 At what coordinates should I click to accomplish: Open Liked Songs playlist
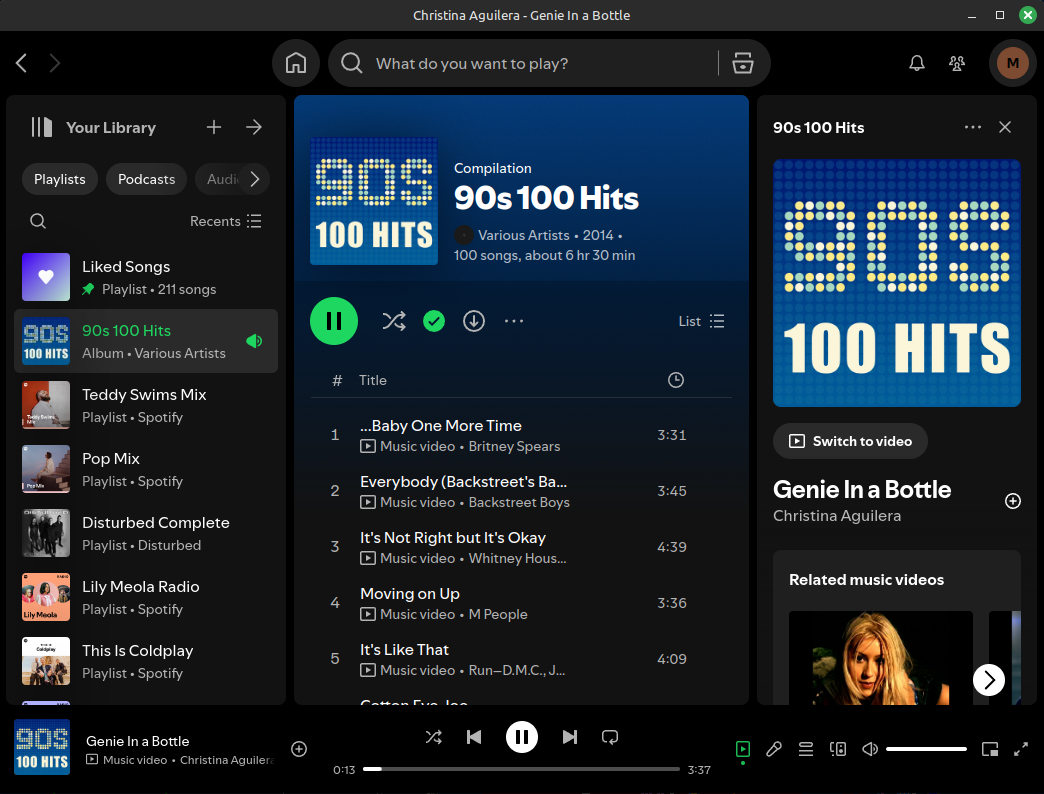pyautogui.click(x=146, y=277)
